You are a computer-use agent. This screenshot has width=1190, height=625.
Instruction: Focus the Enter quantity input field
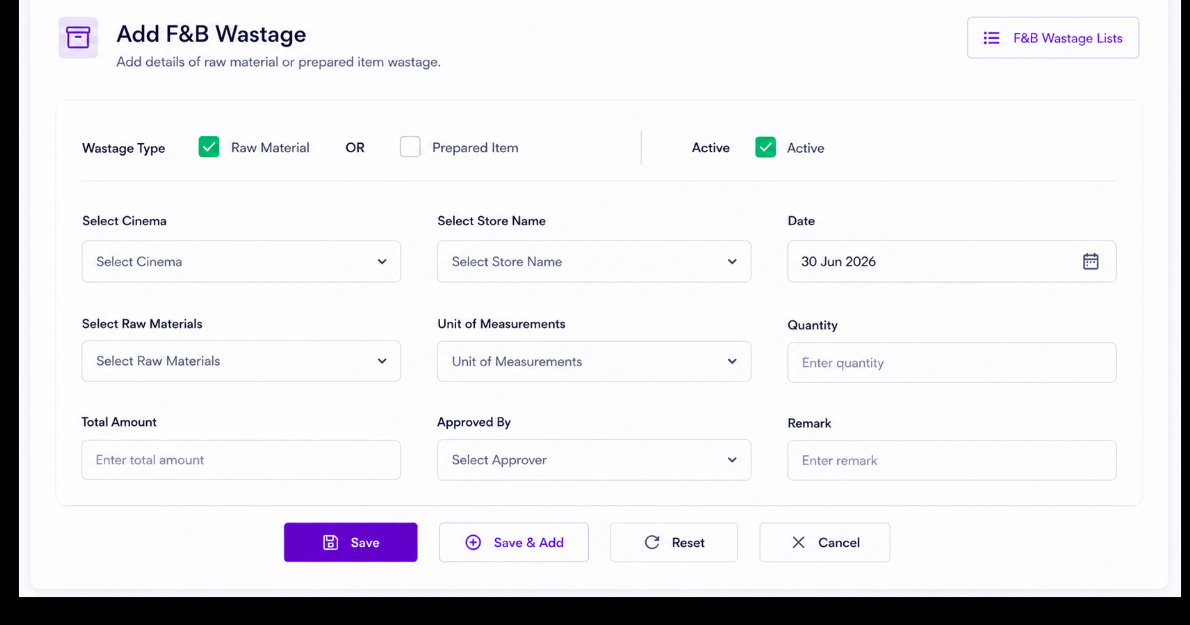[x=952, y=363]
